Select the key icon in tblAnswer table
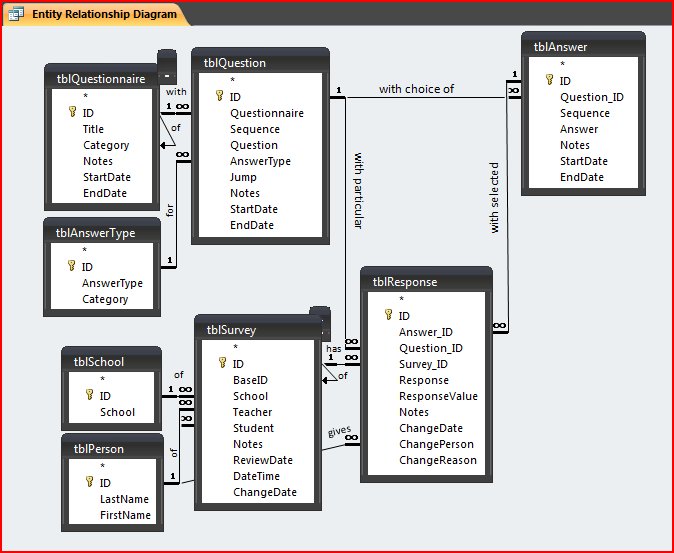674x553 pixels. pyautogui.click(x=549, y=81)
